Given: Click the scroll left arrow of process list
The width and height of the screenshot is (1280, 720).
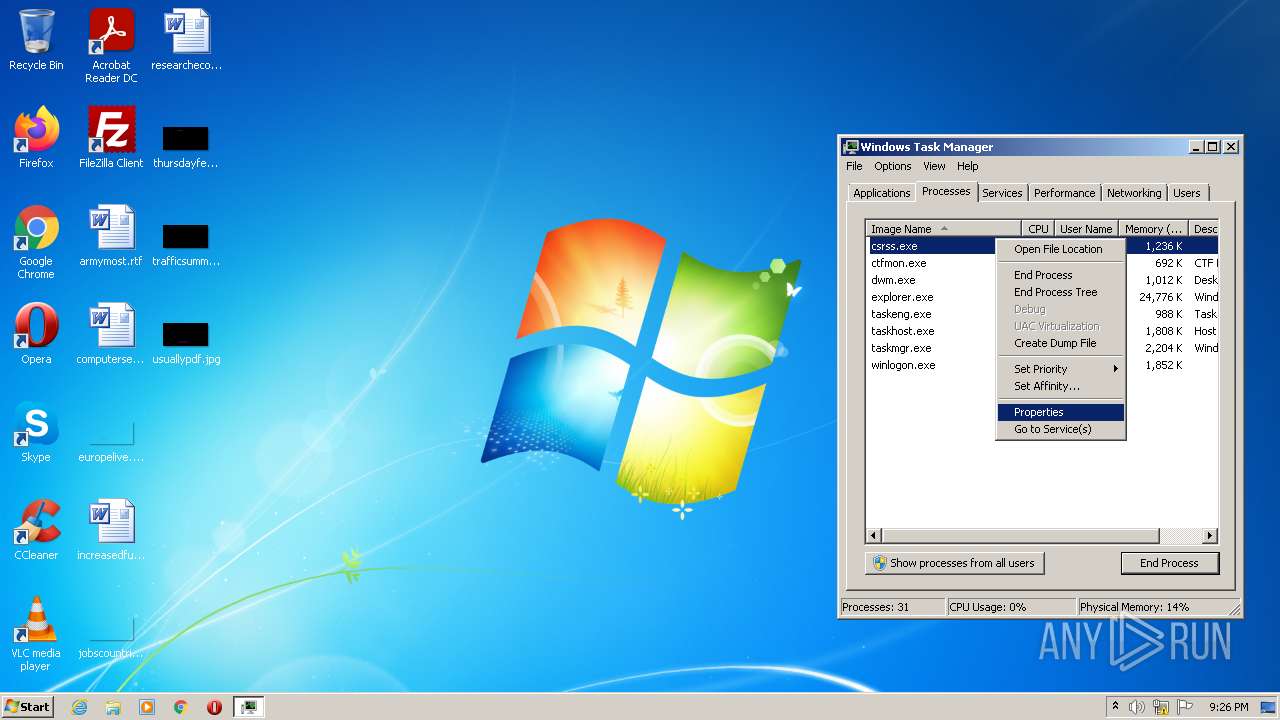Looking at the screenshot, I should 874,536.
